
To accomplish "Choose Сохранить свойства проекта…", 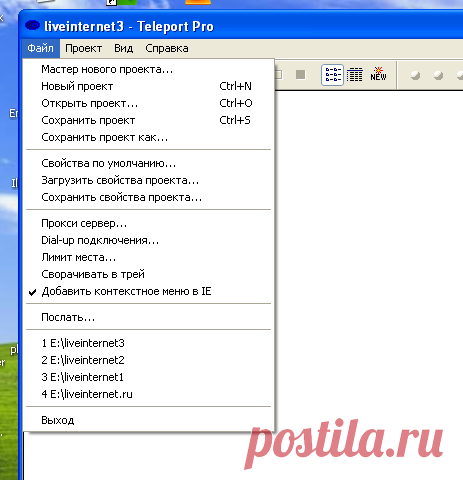I will [149, 197].
